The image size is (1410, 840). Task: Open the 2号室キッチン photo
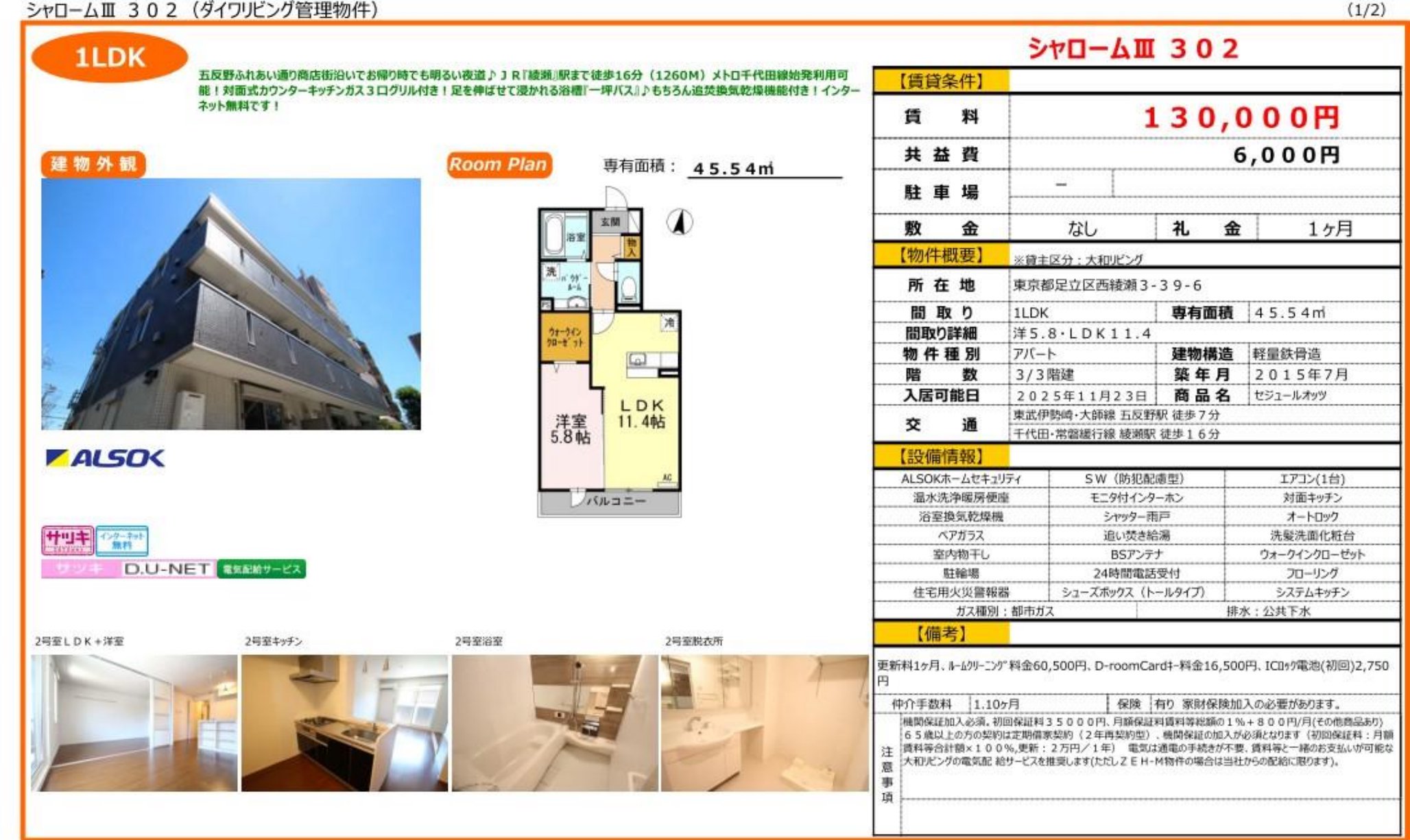[x=344, y=723]
